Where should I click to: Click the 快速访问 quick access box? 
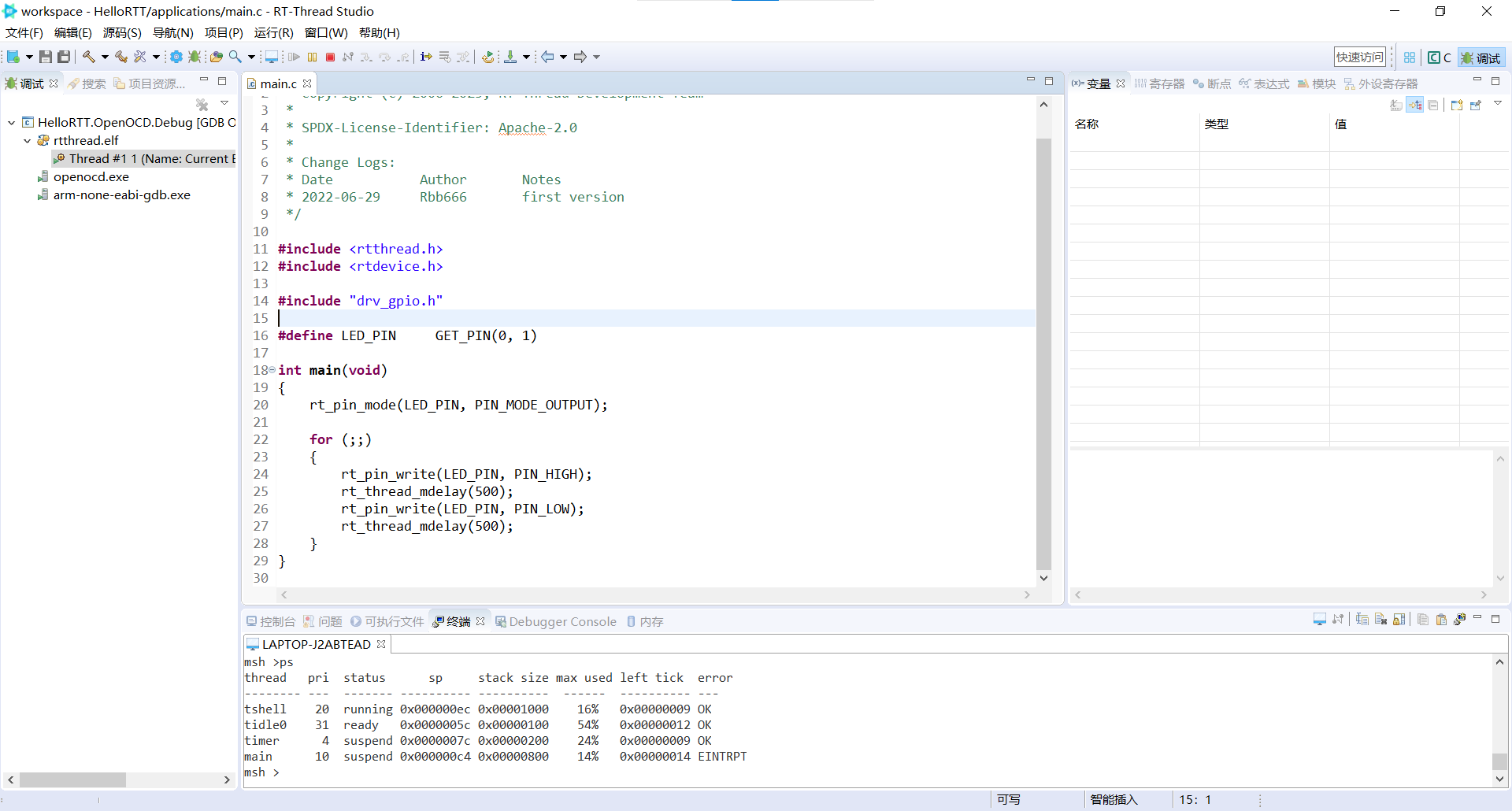click(x=1359, y=57)
